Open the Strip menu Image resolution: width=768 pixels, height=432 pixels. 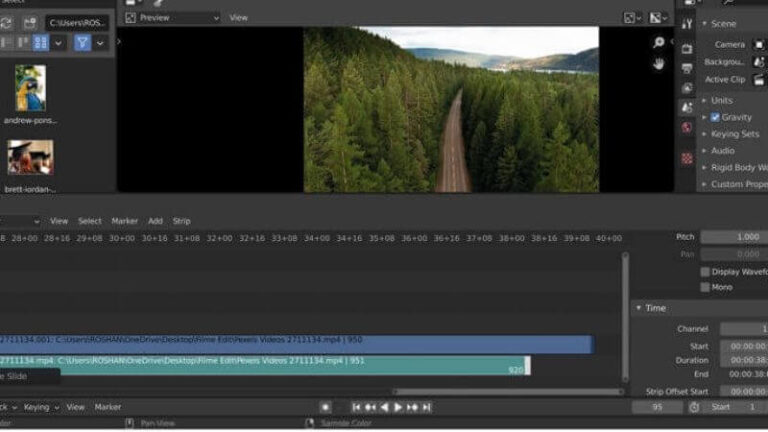click(181, 221)
